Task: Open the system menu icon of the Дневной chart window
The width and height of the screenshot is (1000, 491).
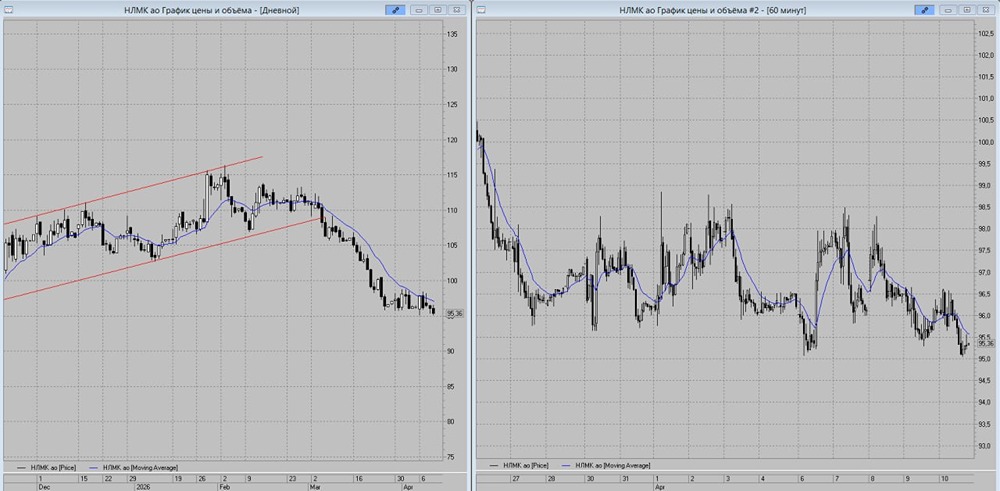Action: click(x=8, y=10)
